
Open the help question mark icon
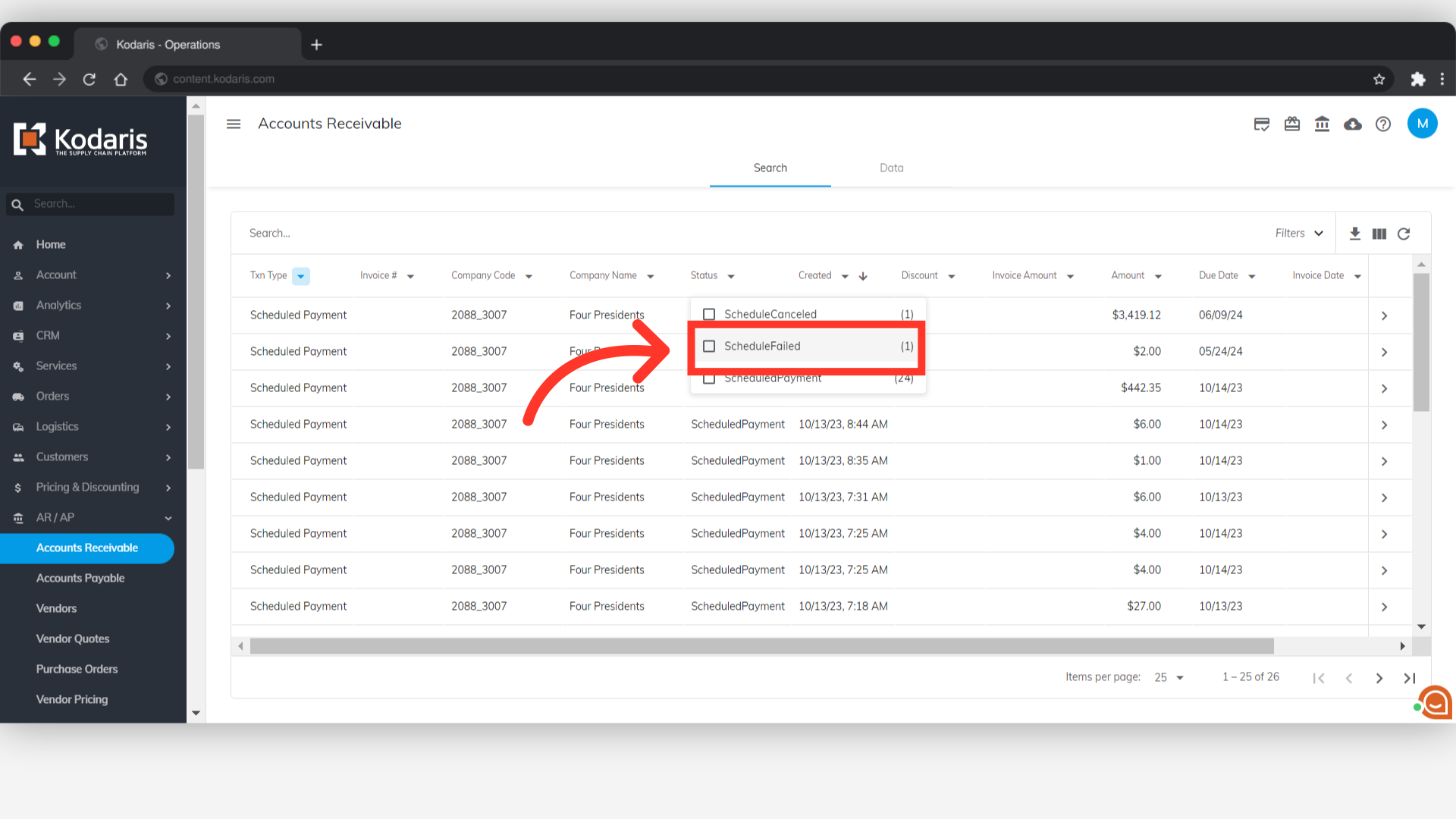1383,124
